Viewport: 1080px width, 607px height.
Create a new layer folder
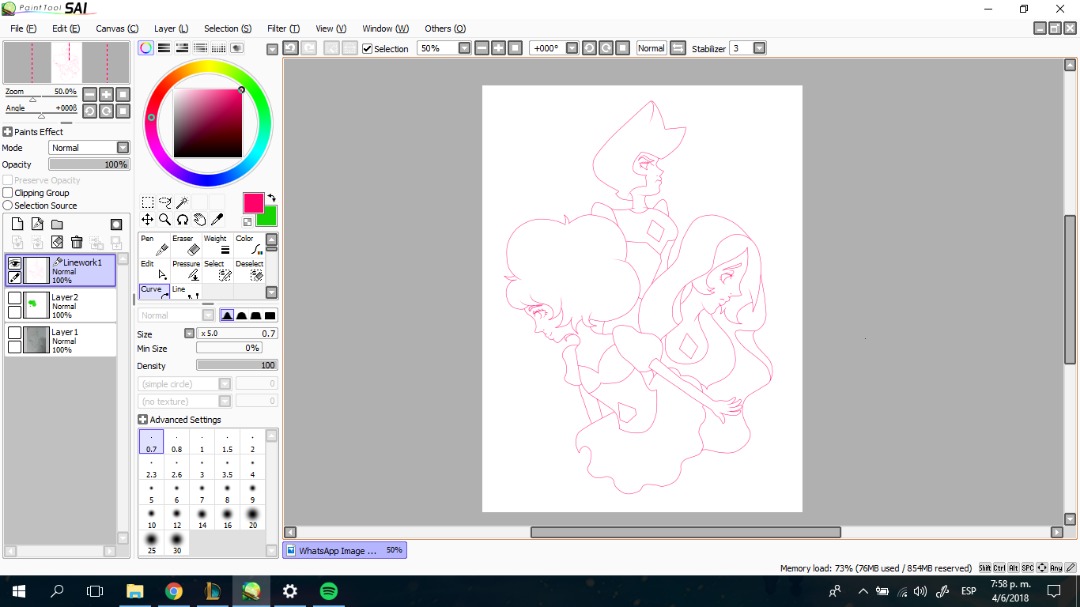pos(57,224)
